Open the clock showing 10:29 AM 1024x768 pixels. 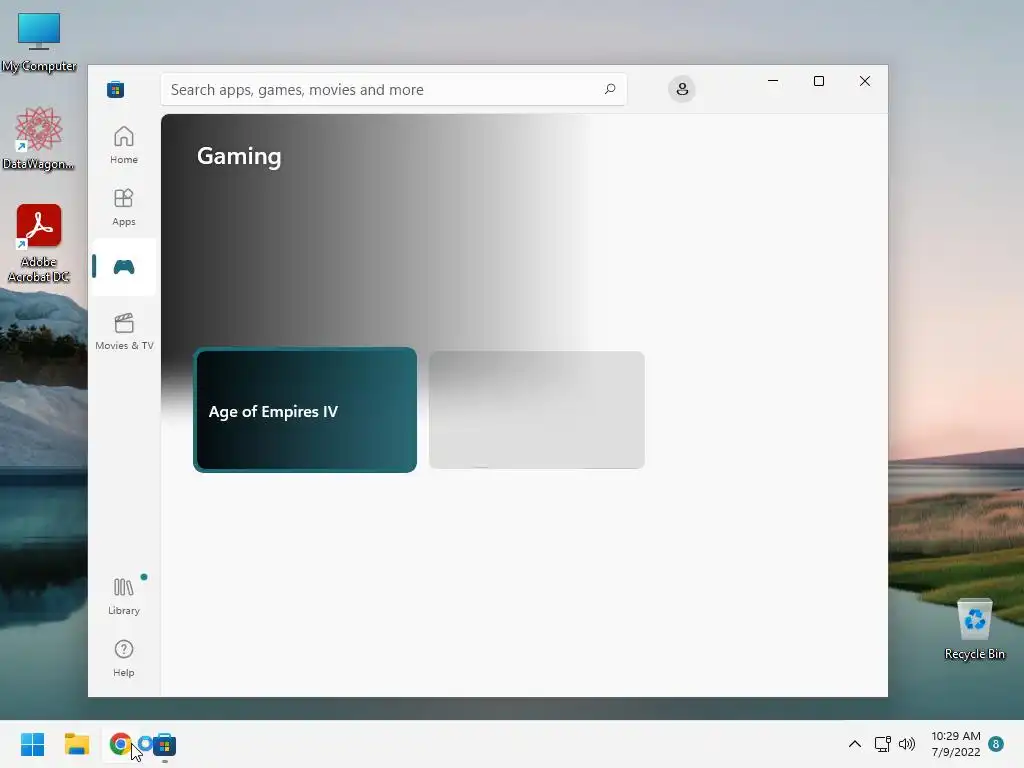pos(955,744)
